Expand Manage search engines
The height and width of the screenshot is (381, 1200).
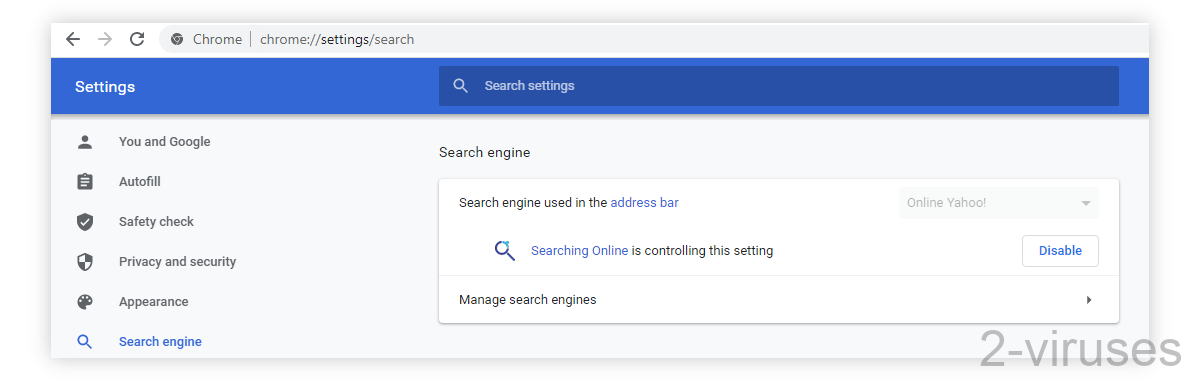click(779, 300)
